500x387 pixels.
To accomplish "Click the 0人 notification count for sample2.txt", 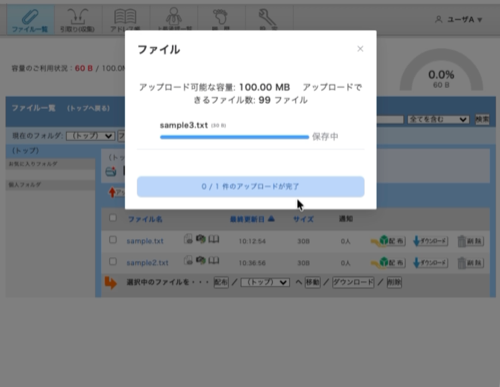I will pyautogui.click(x=345, y=263).
